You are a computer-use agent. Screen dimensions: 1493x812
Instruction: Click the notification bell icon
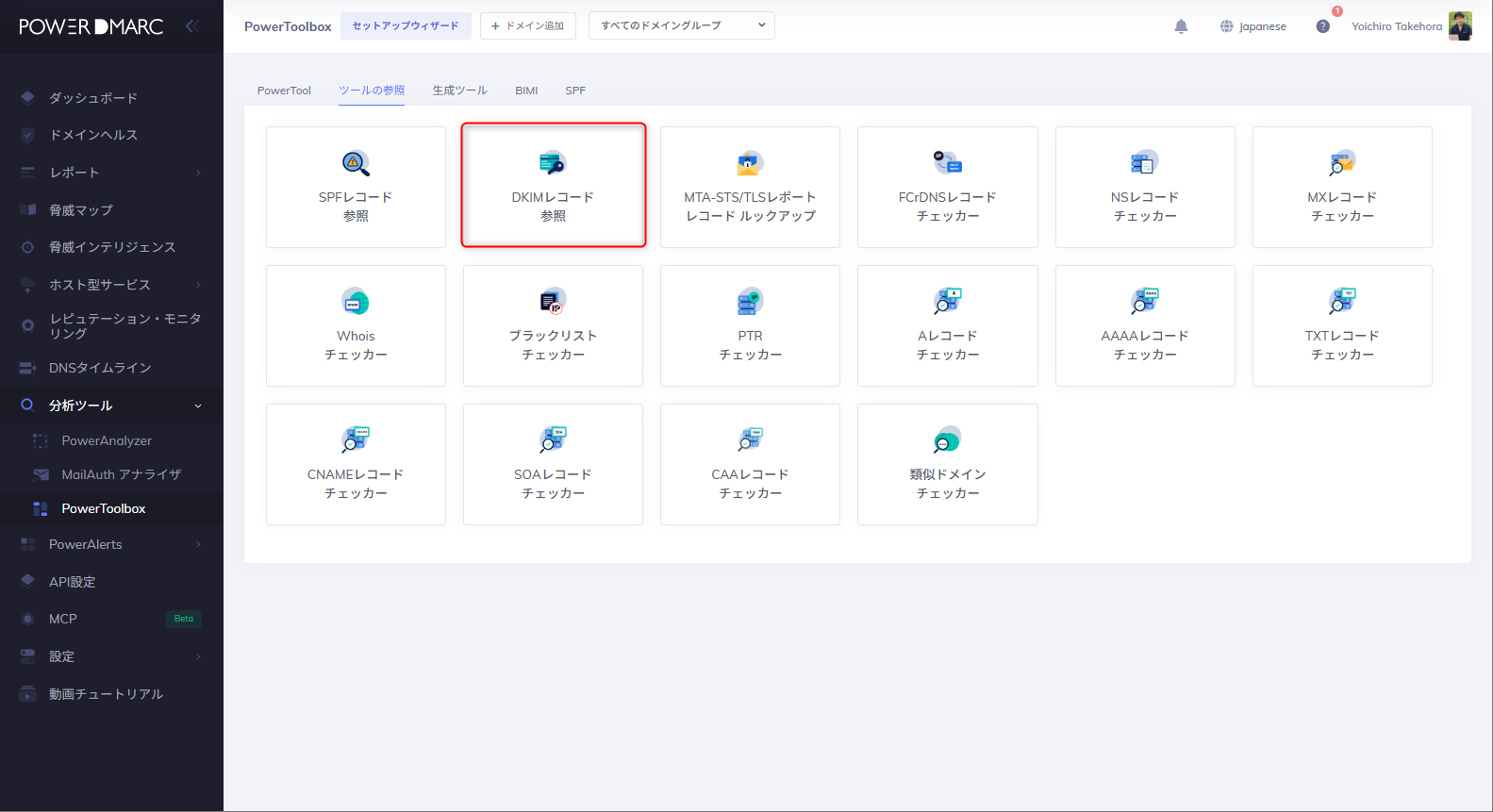tap(1181, 26)
